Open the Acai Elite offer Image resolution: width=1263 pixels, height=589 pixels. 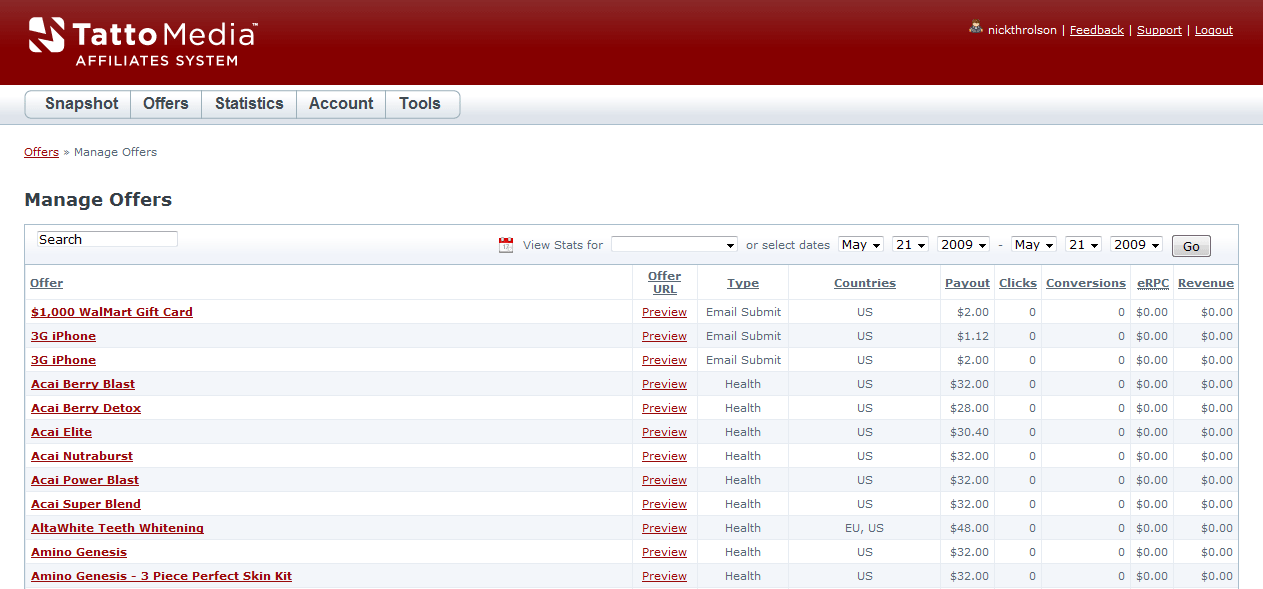[61, 432]
